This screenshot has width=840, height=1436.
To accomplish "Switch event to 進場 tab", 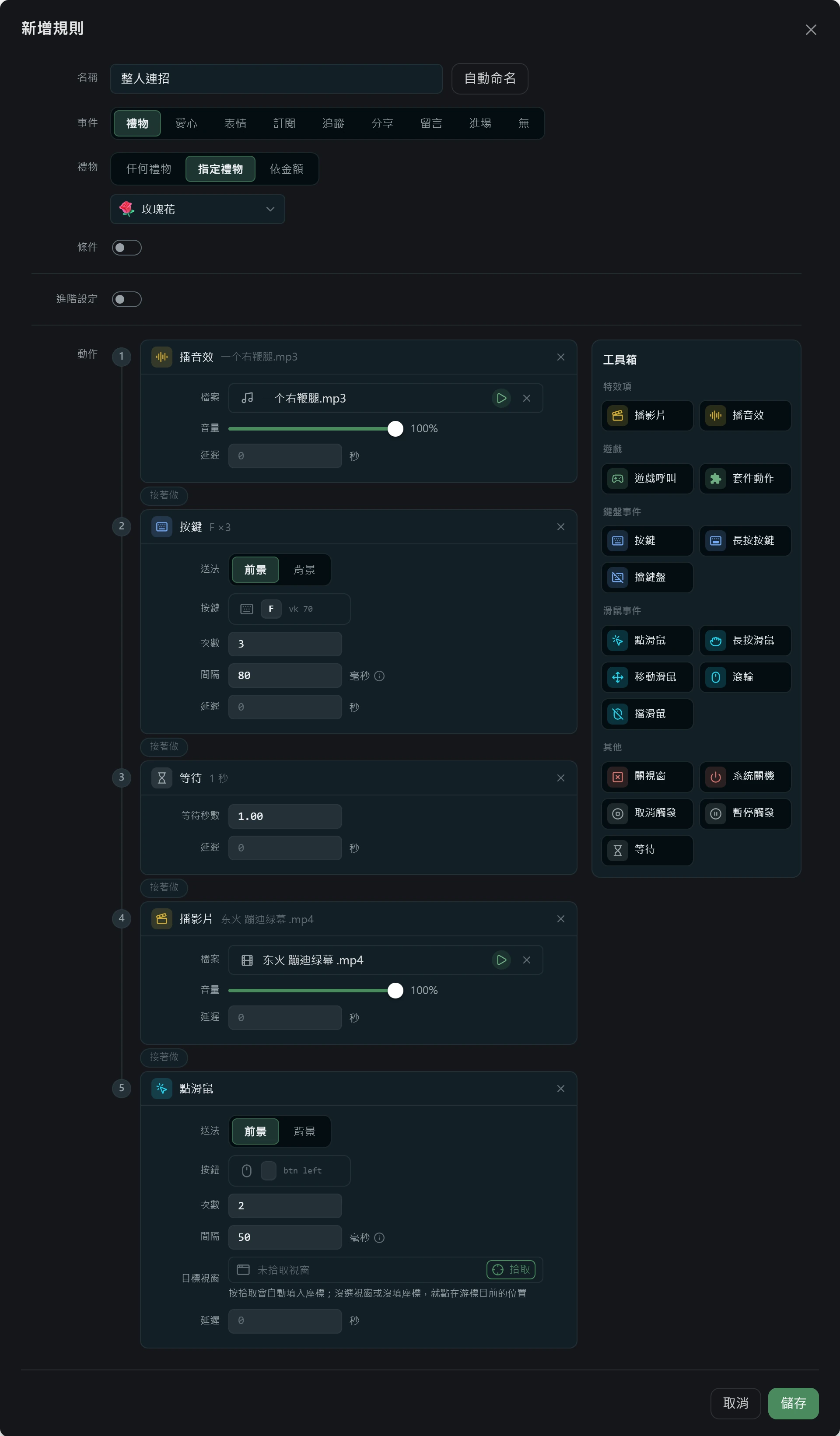I will click(480, 123).
